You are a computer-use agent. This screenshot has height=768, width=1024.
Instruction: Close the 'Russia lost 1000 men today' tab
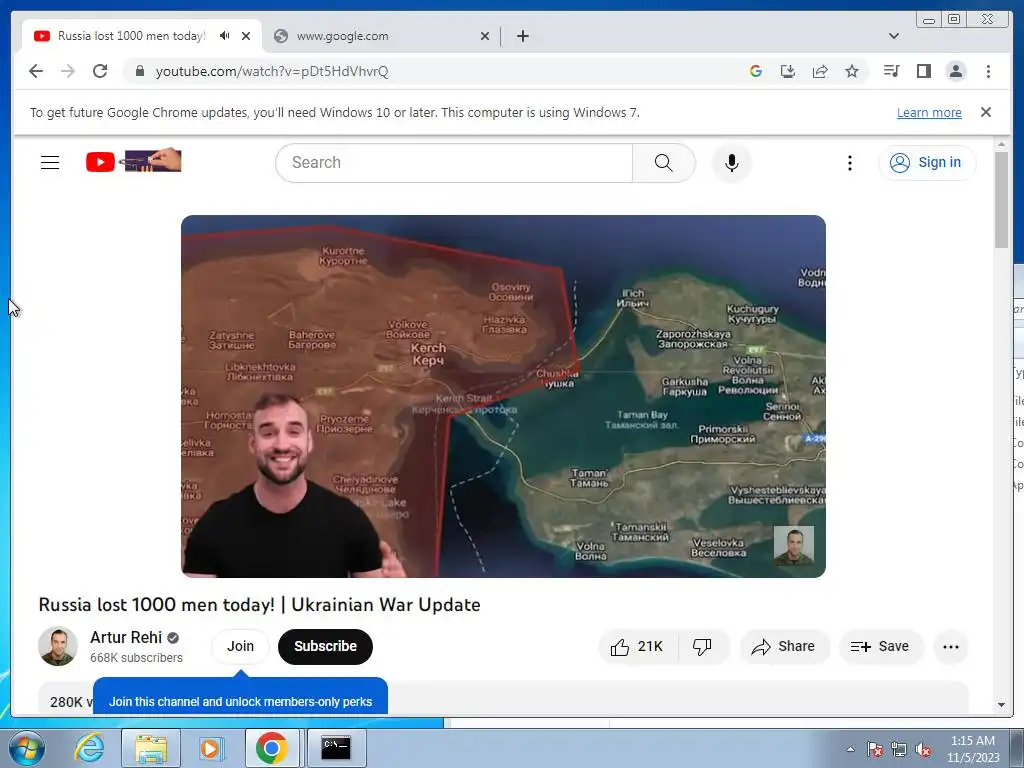(x=246, y=36)
